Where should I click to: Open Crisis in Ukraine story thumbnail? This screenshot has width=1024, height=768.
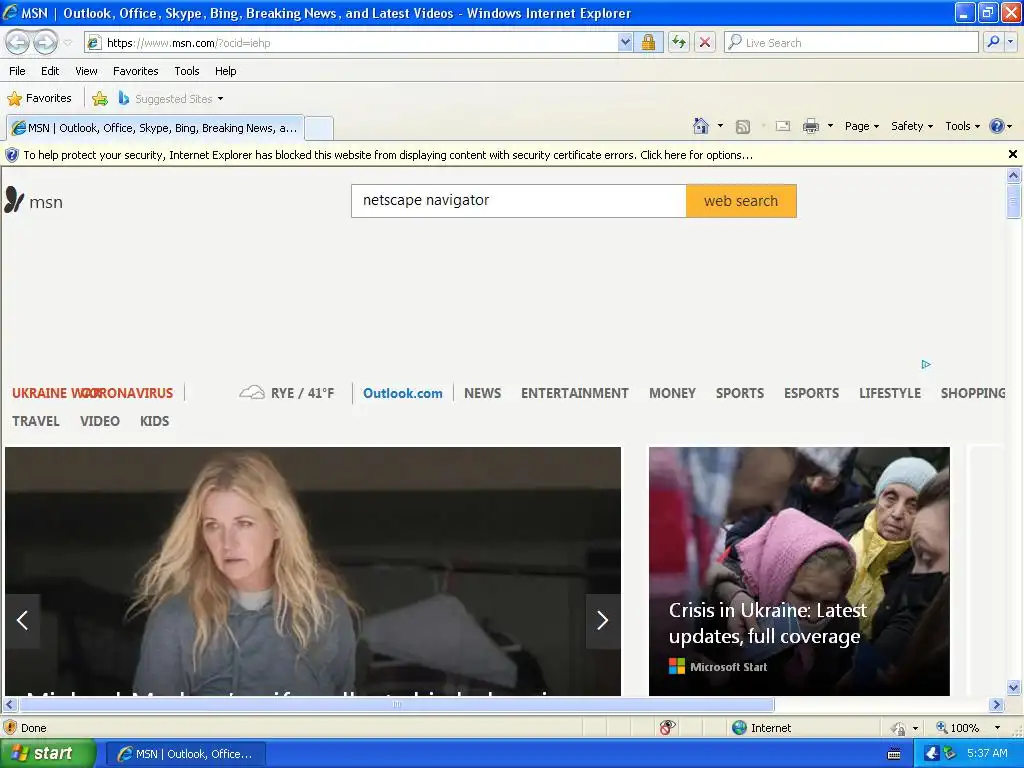799,571
